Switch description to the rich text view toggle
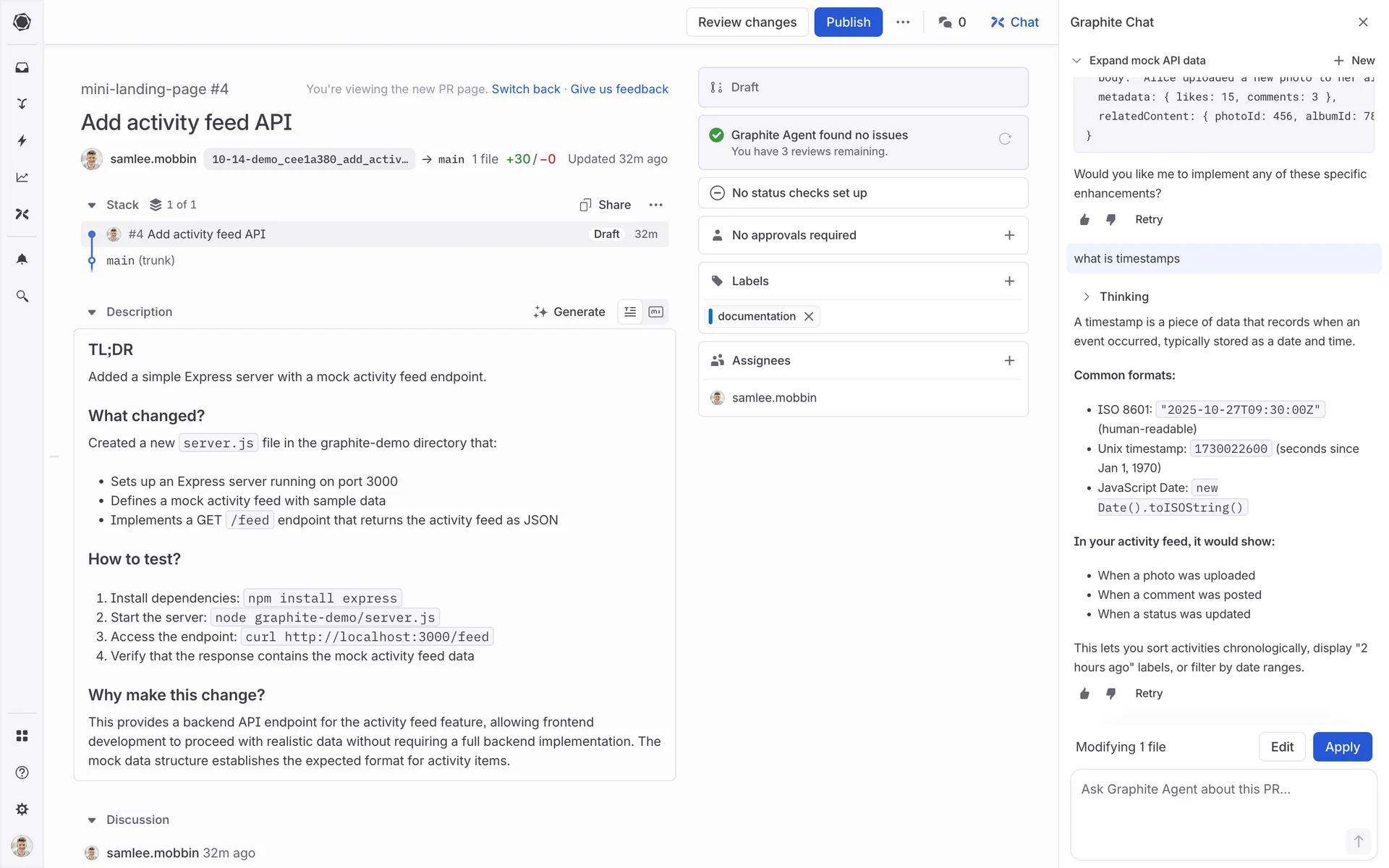The height and width of the screenshot is (868, 1389). pos(630,312)
